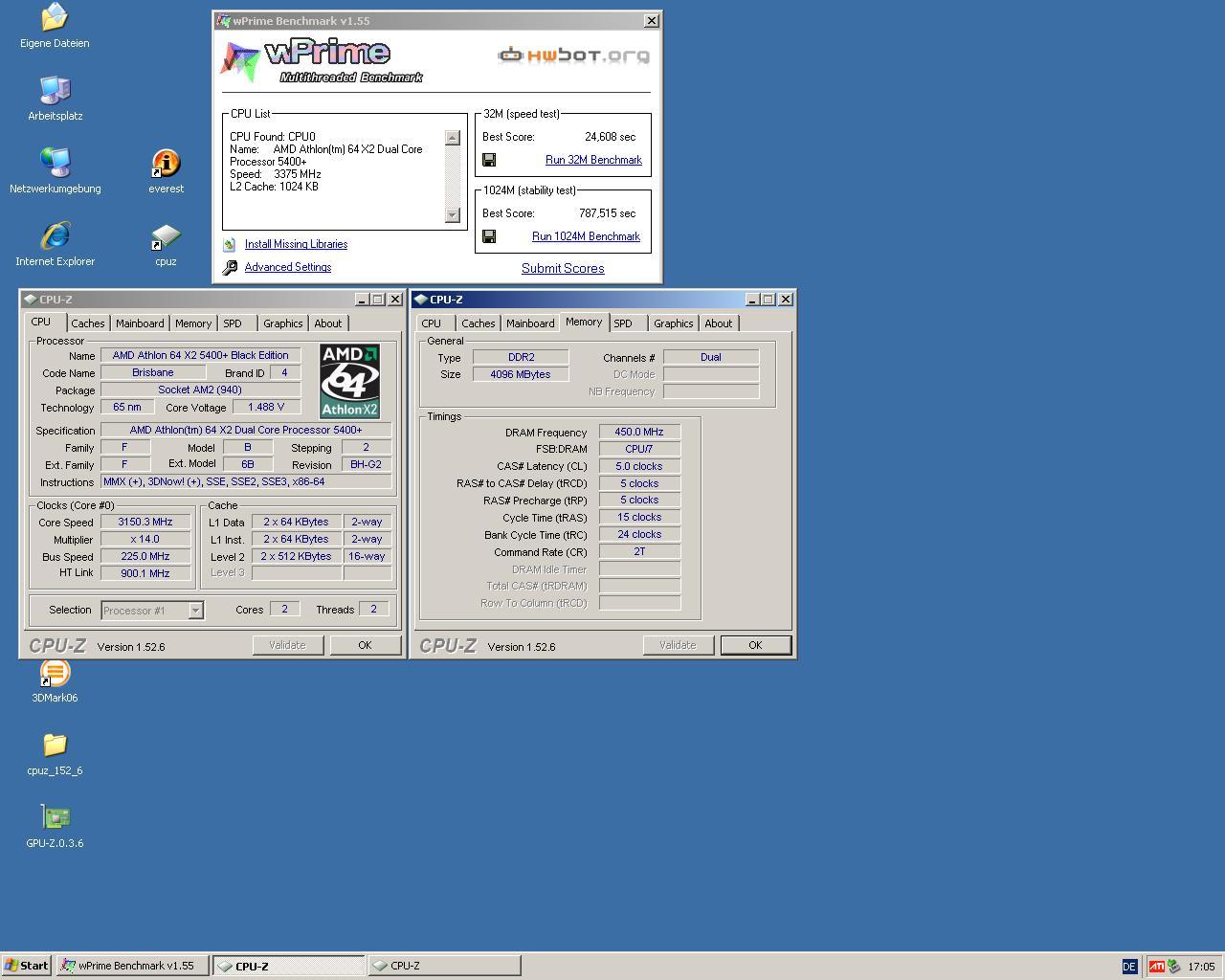
Task: Click the Core Speed 3150.3 MHz field
Action: [145, 522]
